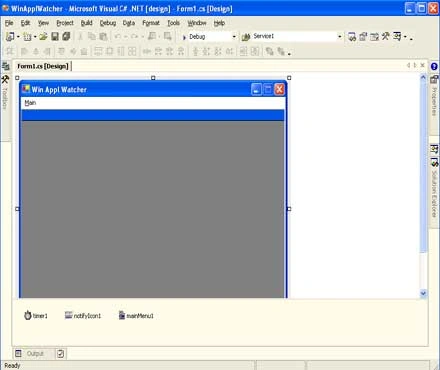Viewport: 440px width, 370px height.
Task: Click the Server Explorer icon on left edge
Action: [x=6, y=66]
